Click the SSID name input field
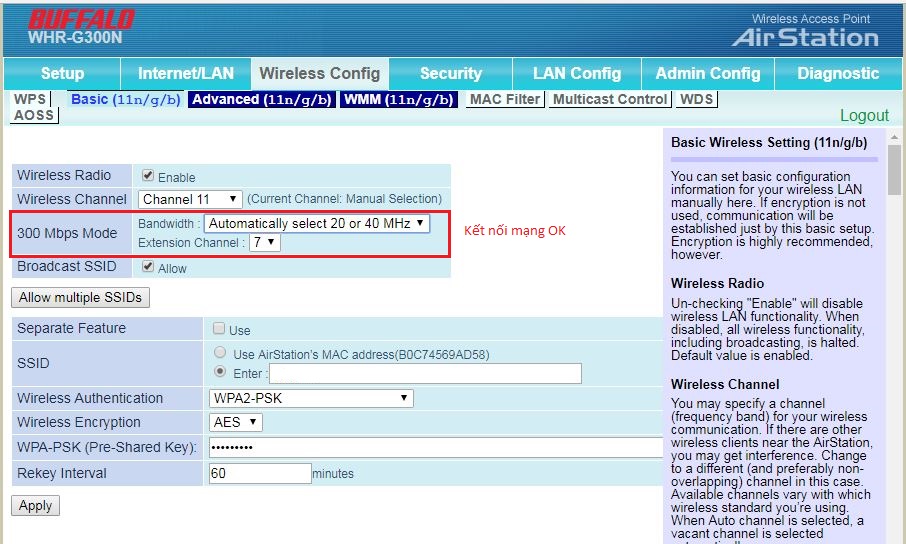The width and height of the screenshot is (906, 544). click(425, 373)
